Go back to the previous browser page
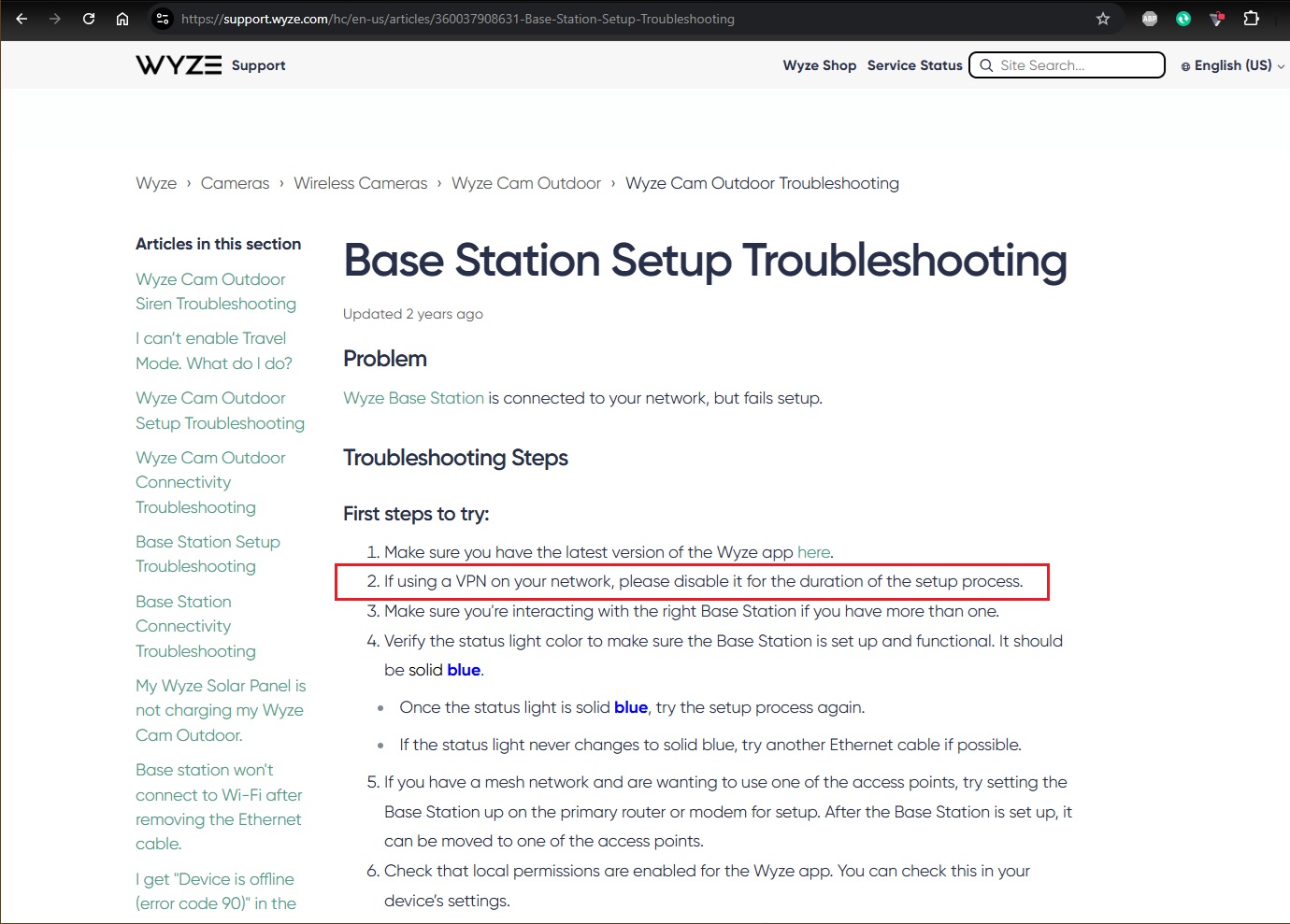This screenshot has height=924, width=1290. pos(21,19)
